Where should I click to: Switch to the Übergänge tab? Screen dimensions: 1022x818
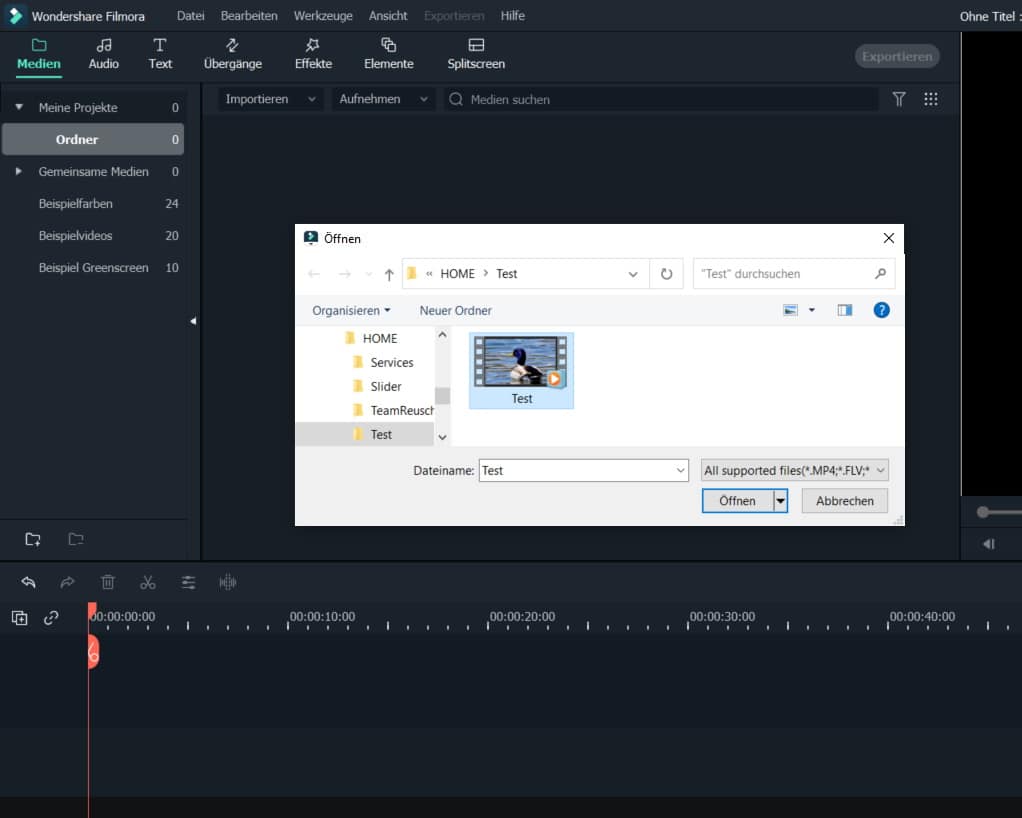tap(232, 54)
